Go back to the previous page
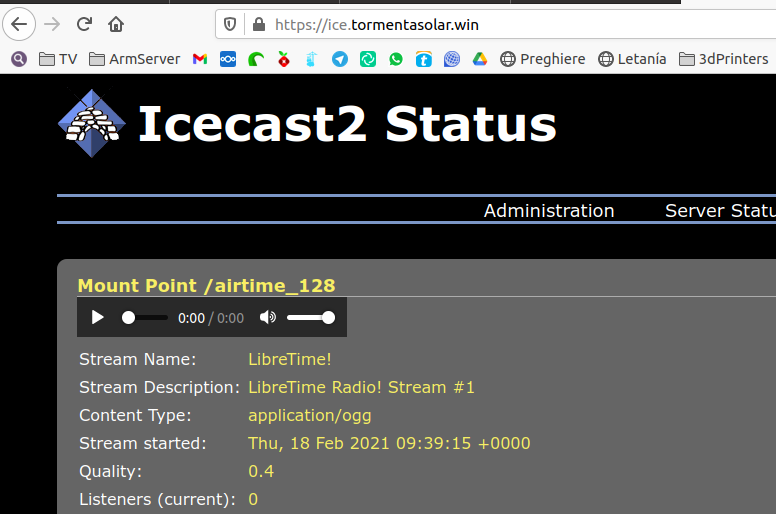 click(19, 24)
